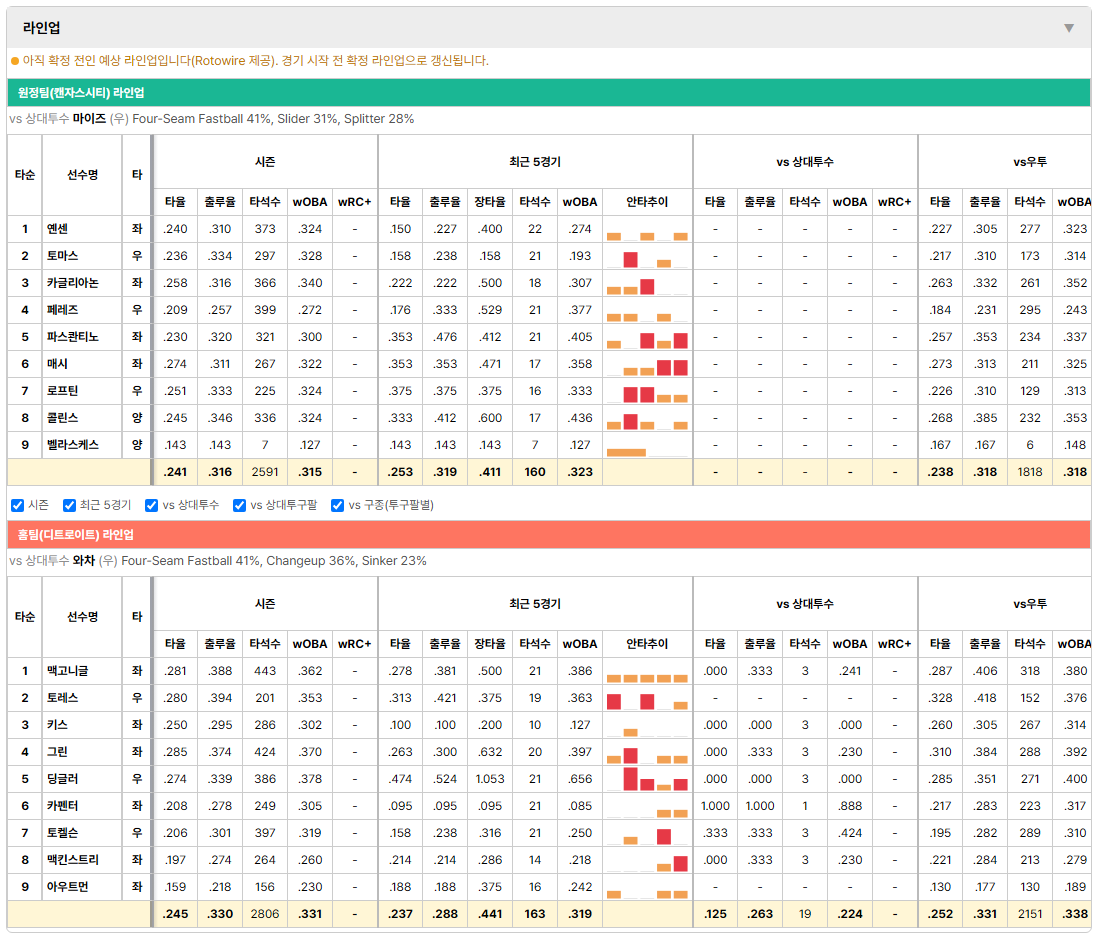The image size is (1098, 939).
Task: Click the 안타추이 bars for 매시
Action: [647, 365]
